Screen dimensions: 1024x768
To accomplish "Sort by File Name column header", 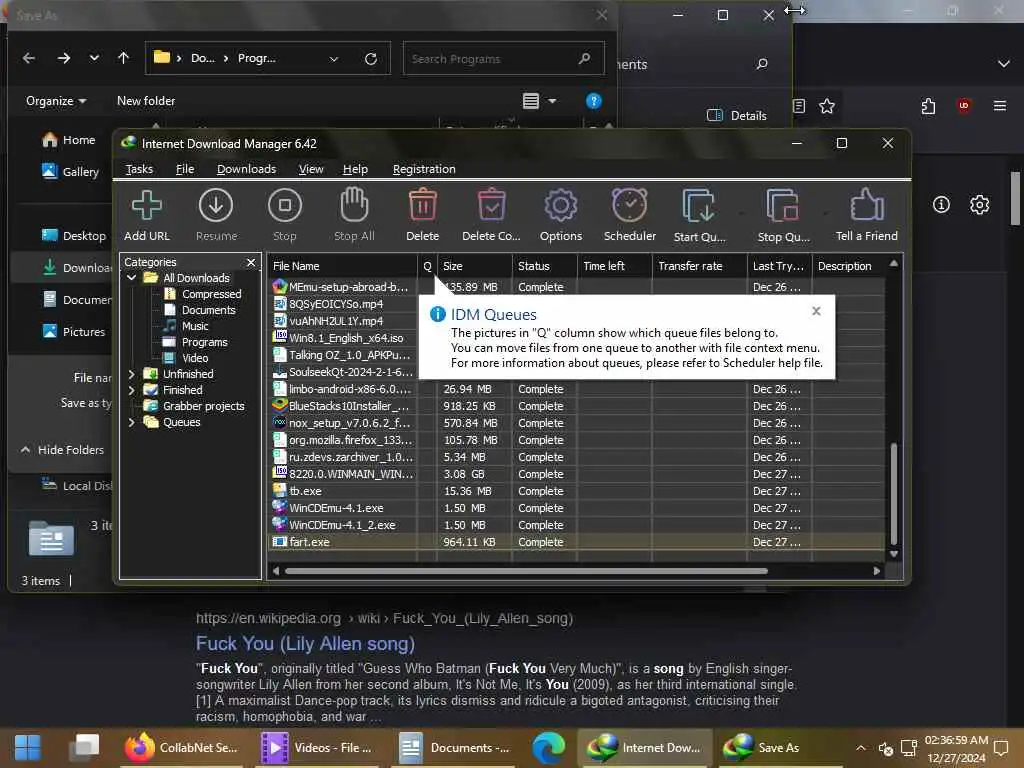I will click(342, 266).
